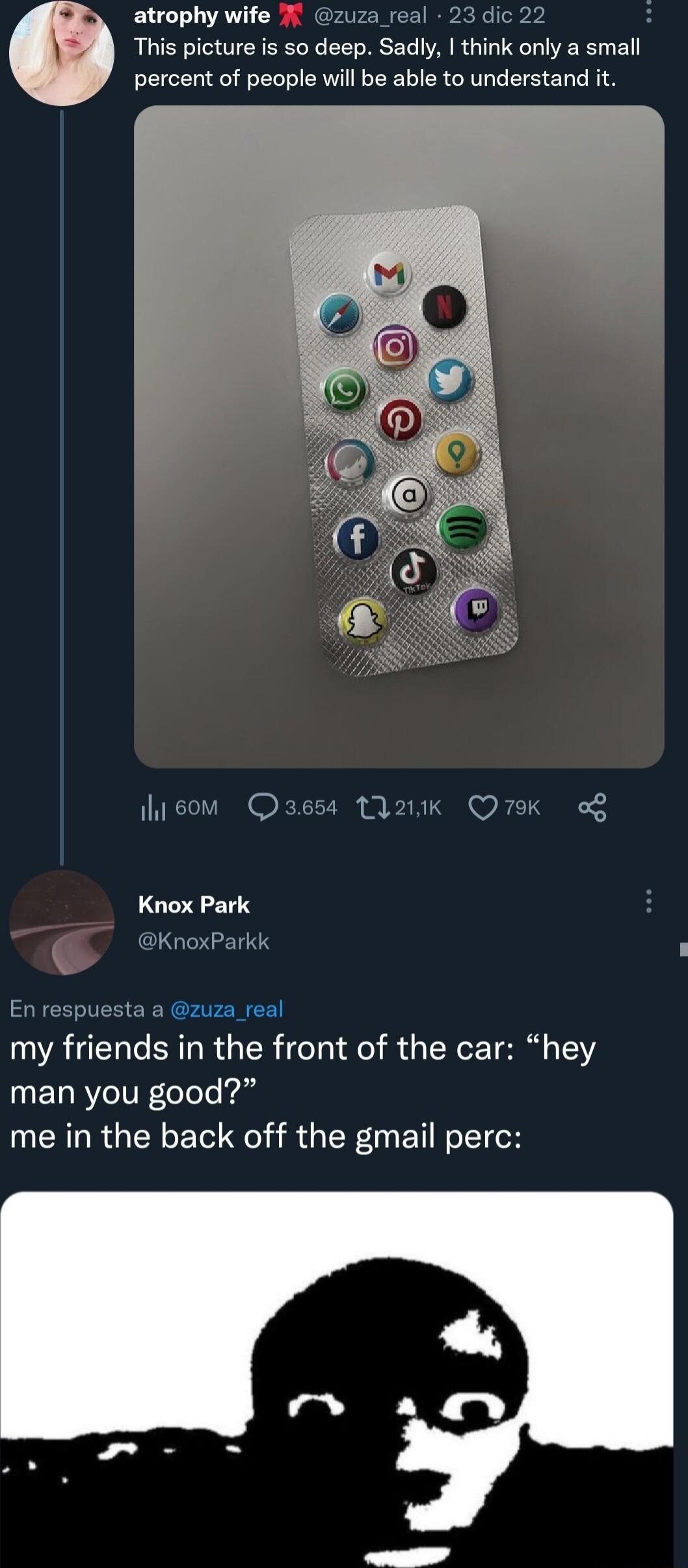Open the @zuza_real mention link

(226, 1008)
